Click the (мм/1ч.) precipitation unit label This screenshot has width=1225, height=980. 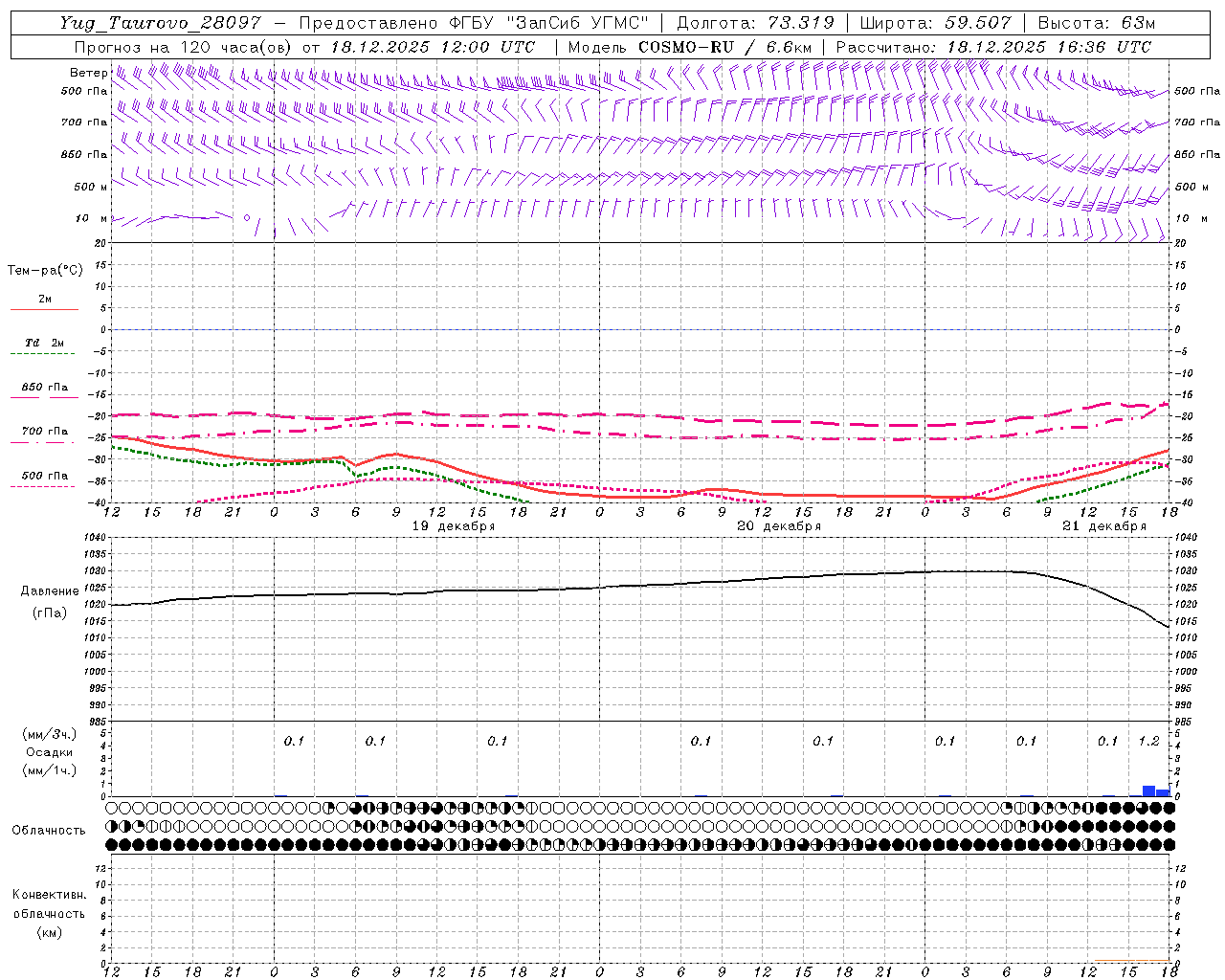pos(50,770)
